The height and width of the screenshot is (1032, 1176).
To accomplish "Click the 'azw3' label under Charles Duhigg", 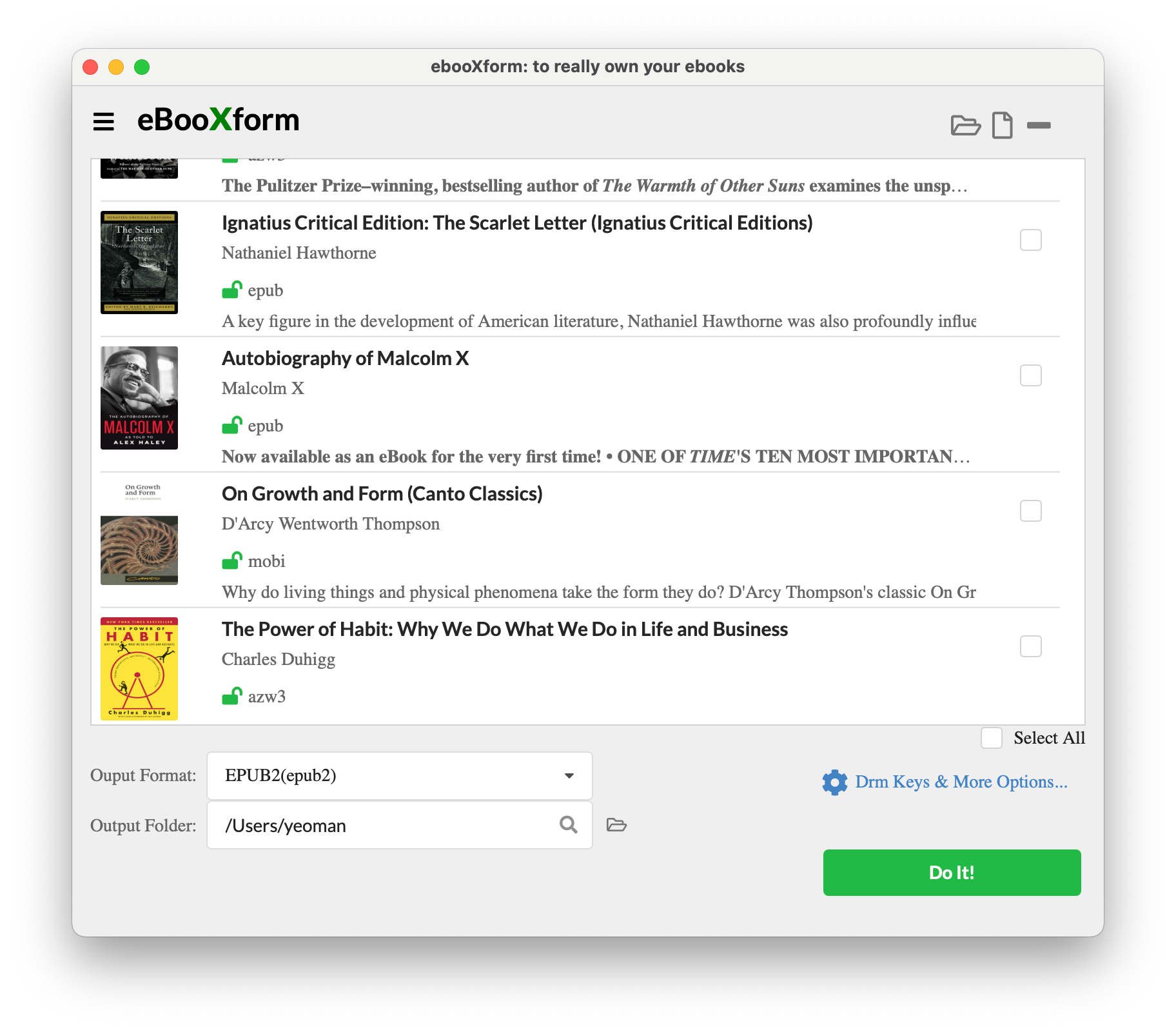I will click(x=267, y=697).
